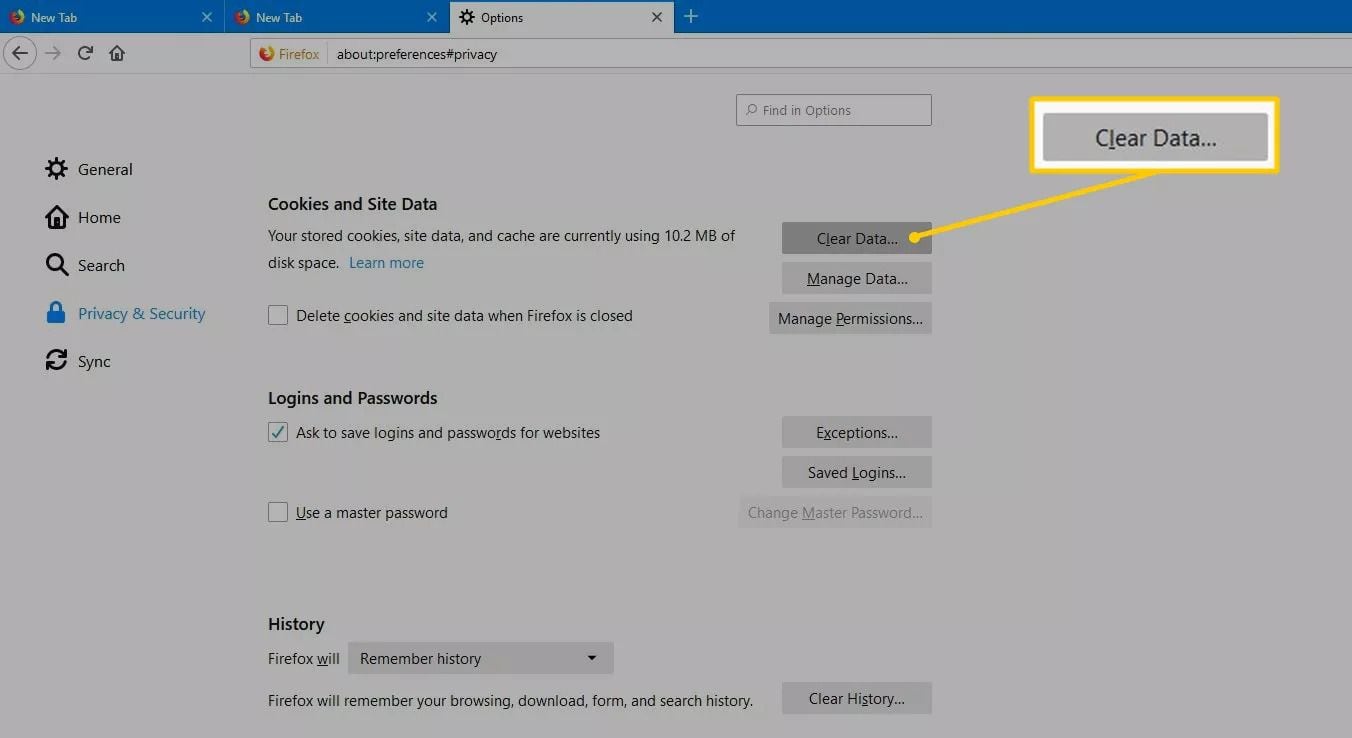The width and height of the screenshot is (1352, 738).
Task: Click the Find in Options field
Action: pos(833,110)
